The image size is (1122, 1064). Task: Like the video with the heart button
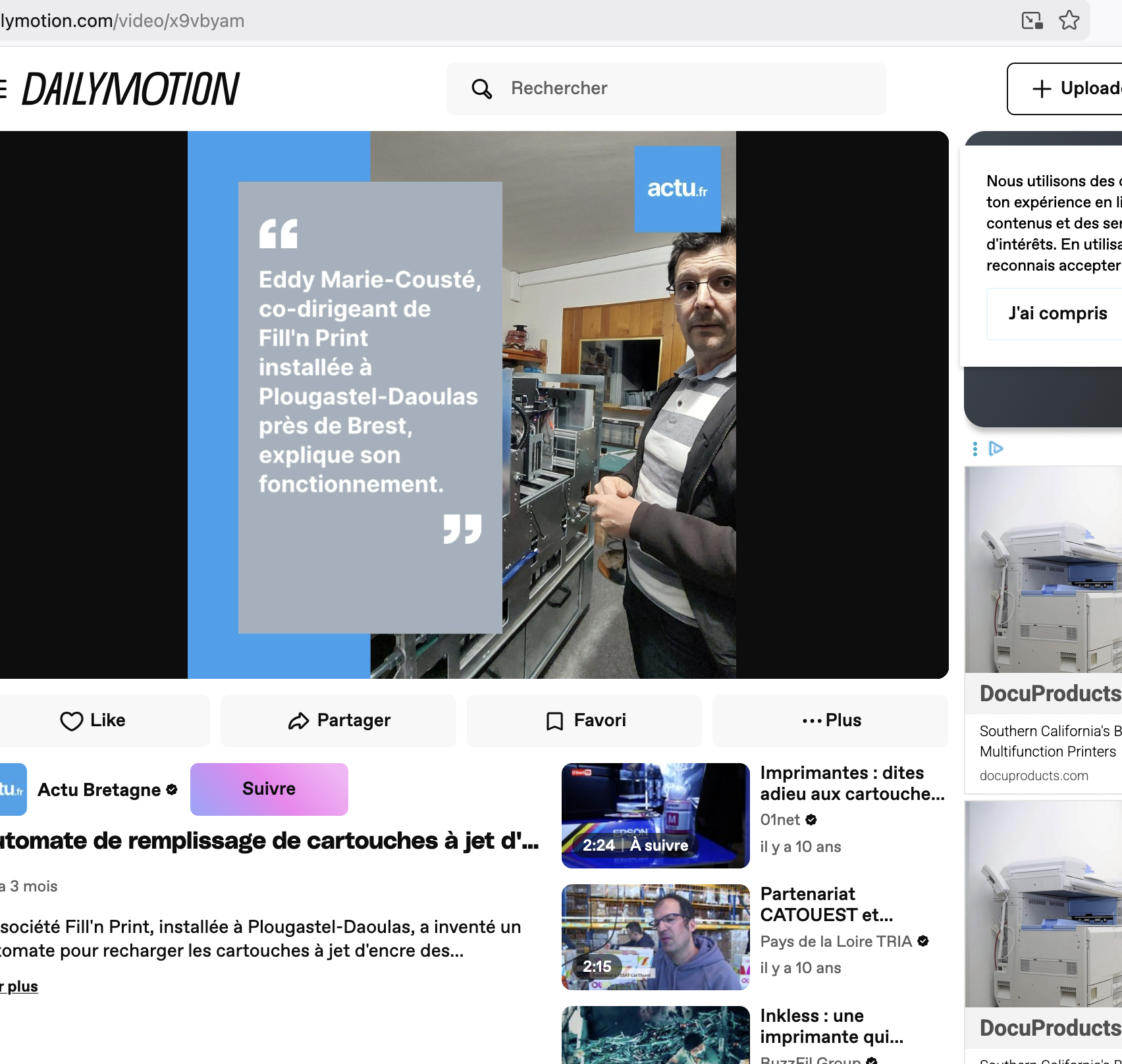pyautogui.click(x=93, y=721)
